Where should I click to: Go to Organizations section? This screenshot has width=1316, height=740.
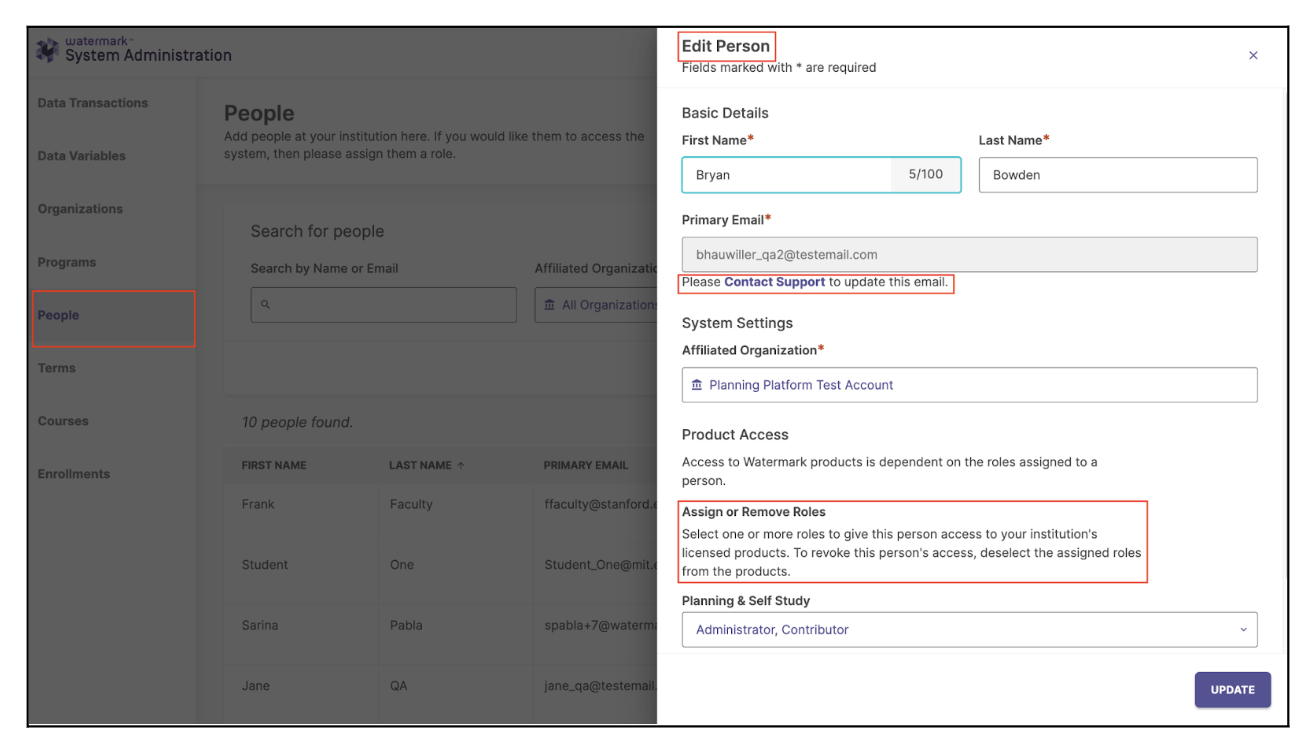pyautogui.click(x=80, y=209)
